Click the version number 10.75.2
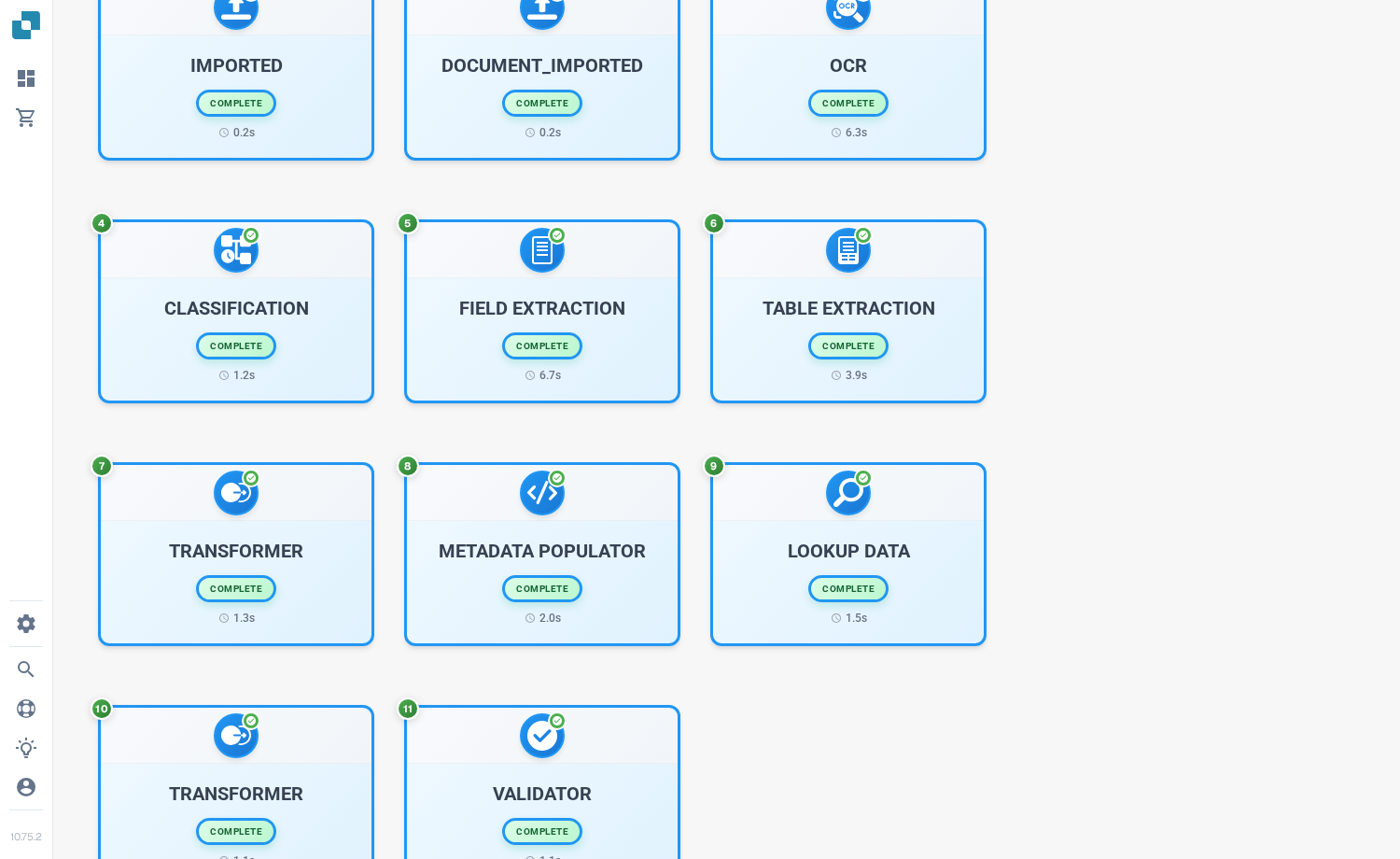 click(x=26, y=837)
